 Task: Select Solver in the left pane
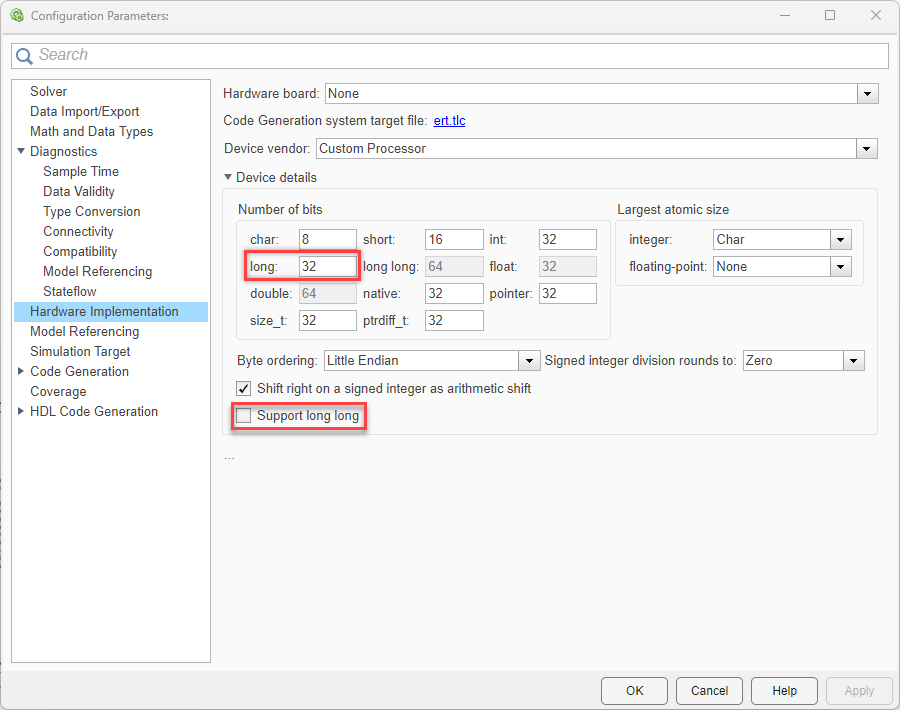(49, 92)
